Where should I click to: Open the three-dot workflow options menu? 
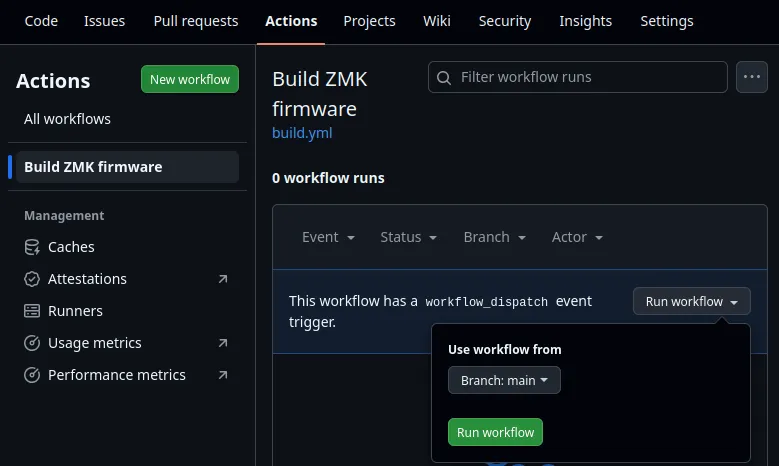tap(752, 77)
